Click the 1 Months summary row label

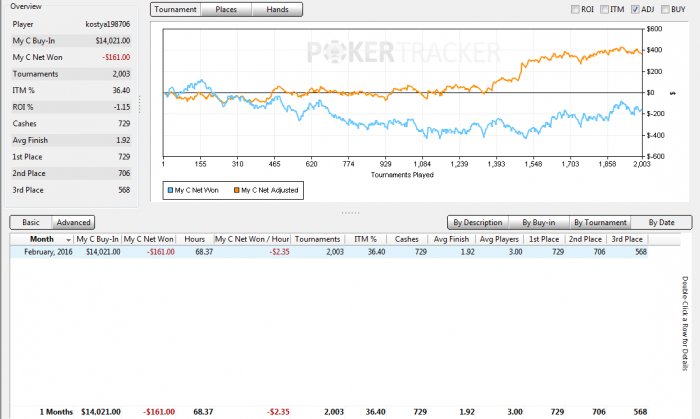coord(56,412)
